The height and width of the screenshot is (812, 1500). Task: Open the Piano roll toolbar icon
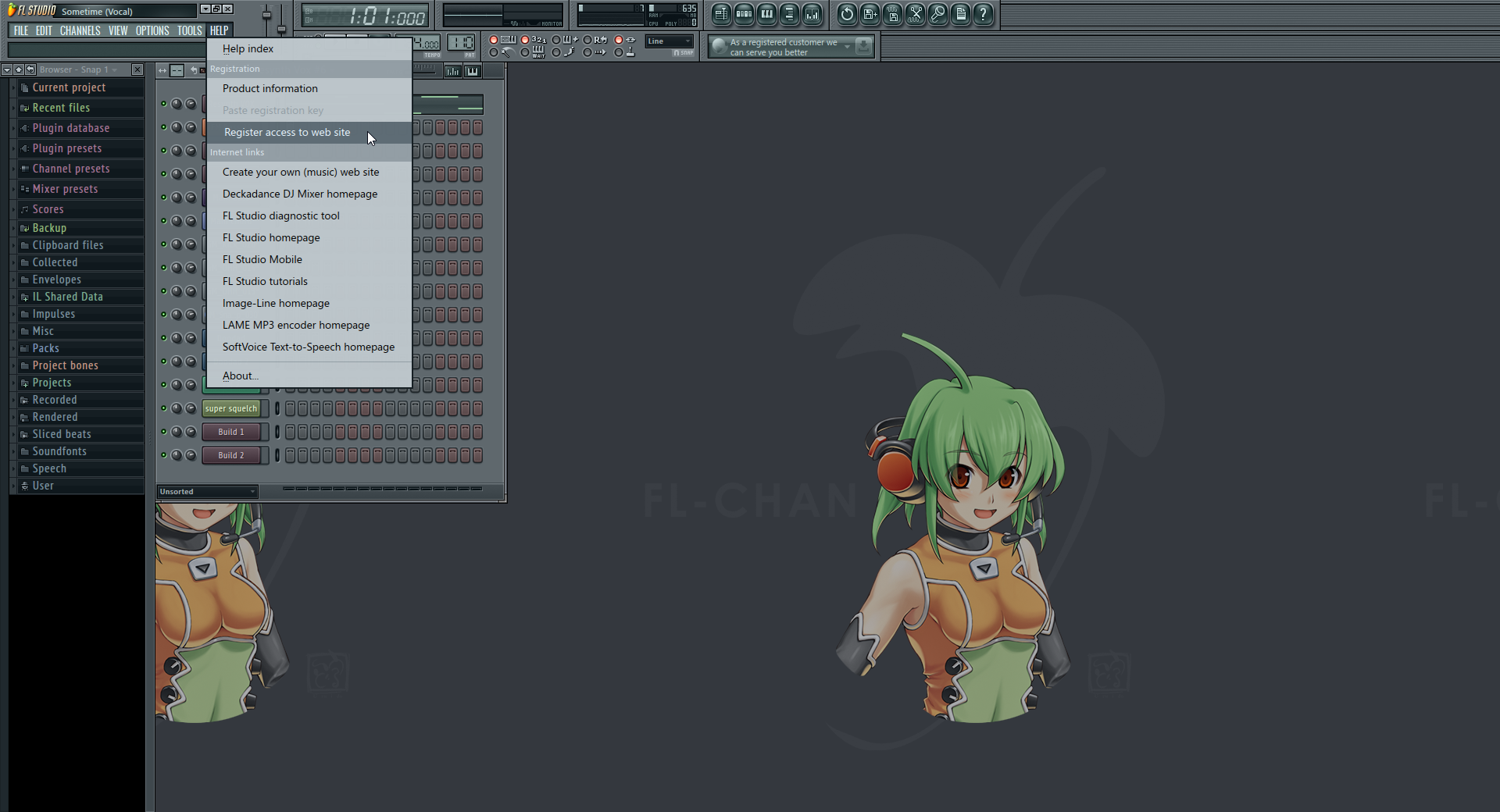[766, 13]
